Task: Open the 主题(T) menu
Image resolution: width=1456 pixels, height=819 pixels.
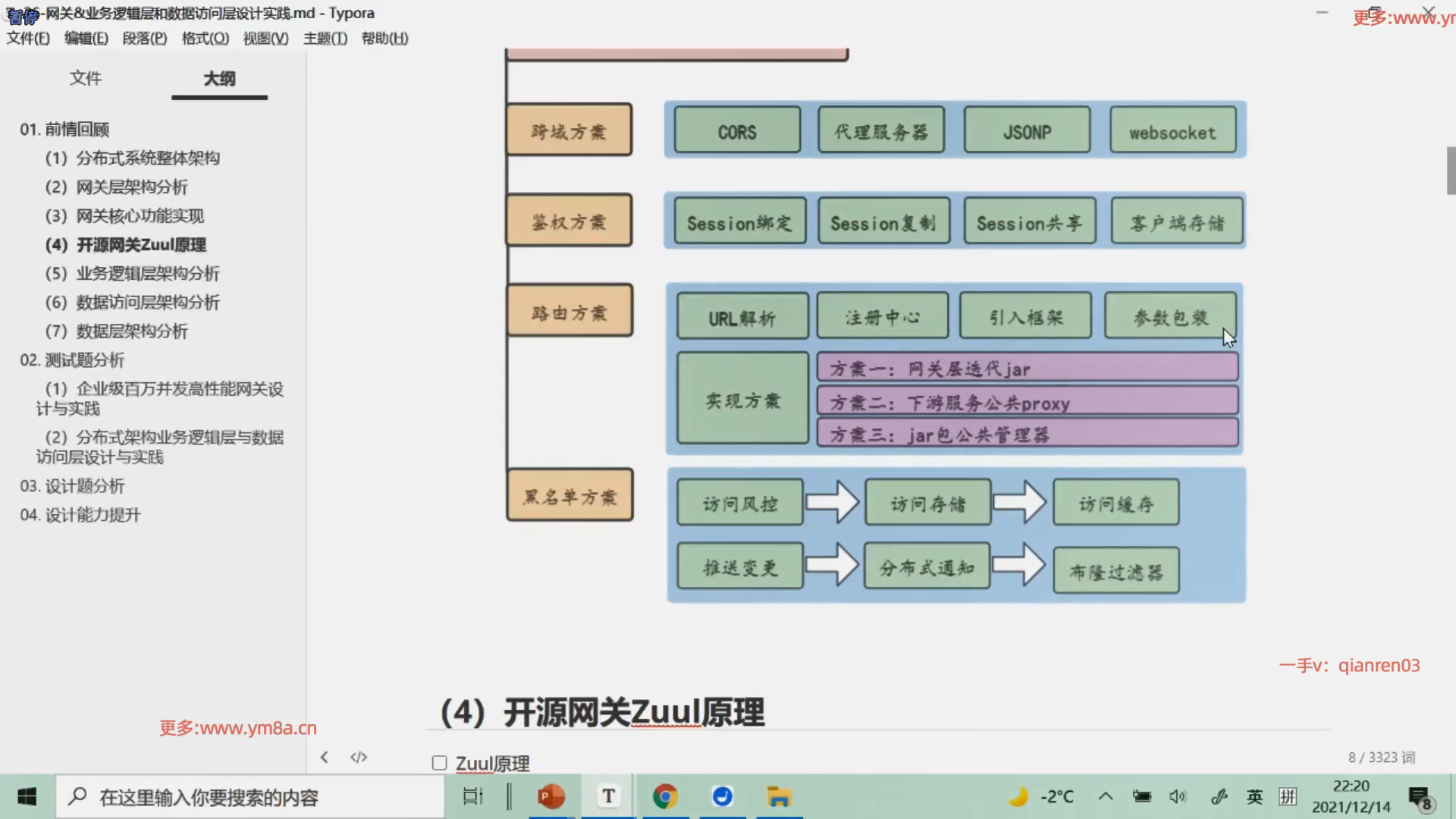Action: [325, 38]
